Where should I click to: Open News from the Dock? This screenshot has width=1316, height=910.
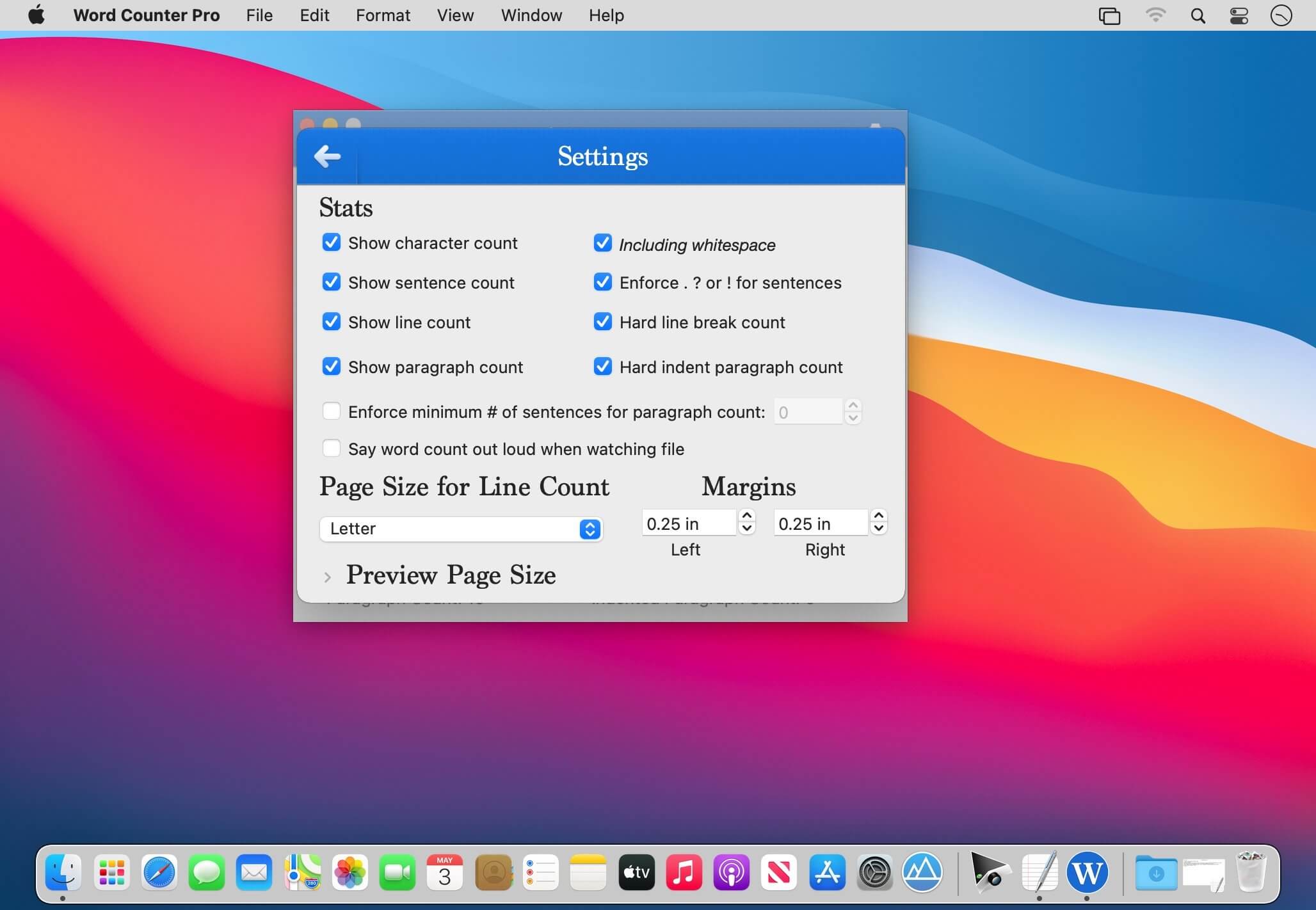pyautogui.click(x=779, y=872)
